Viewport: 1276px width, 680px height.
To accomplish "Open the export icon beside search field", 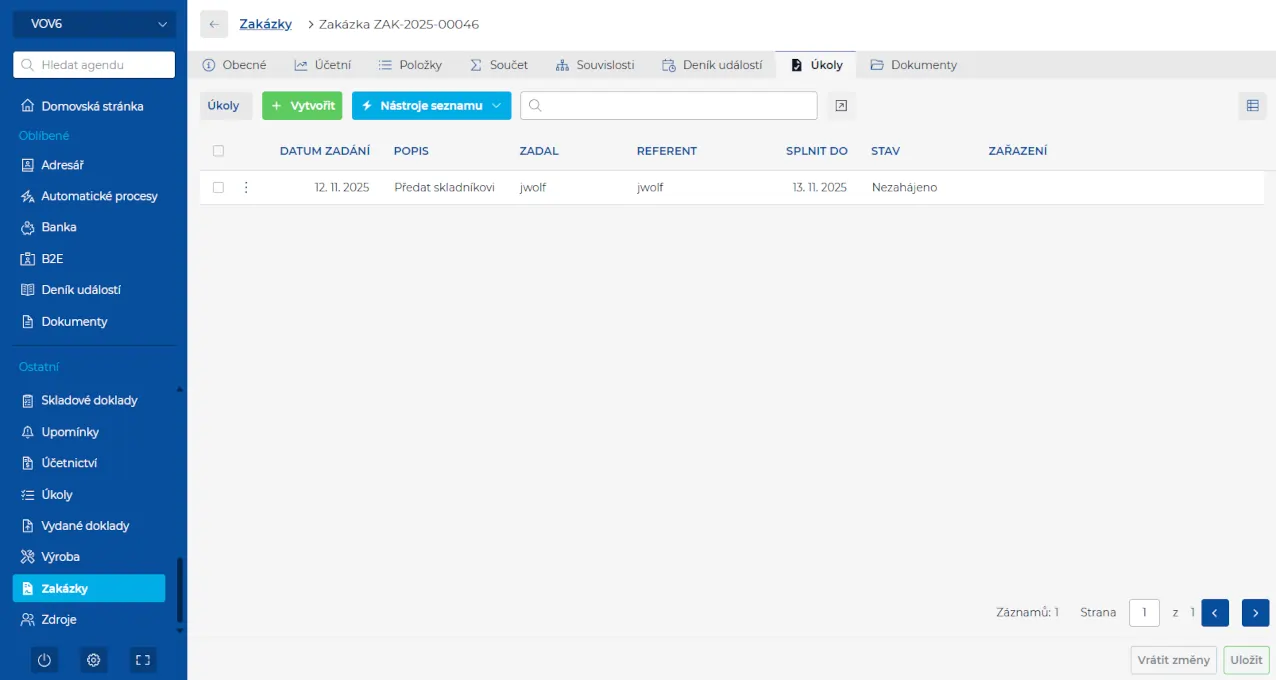I will click(841, 106).
